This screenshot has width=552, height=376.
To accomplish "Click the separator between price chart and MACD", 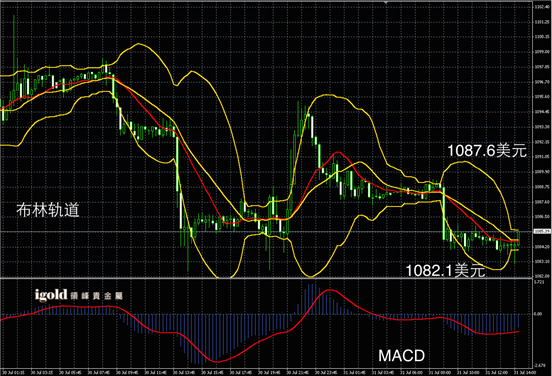I will click(x=266, y=278).
